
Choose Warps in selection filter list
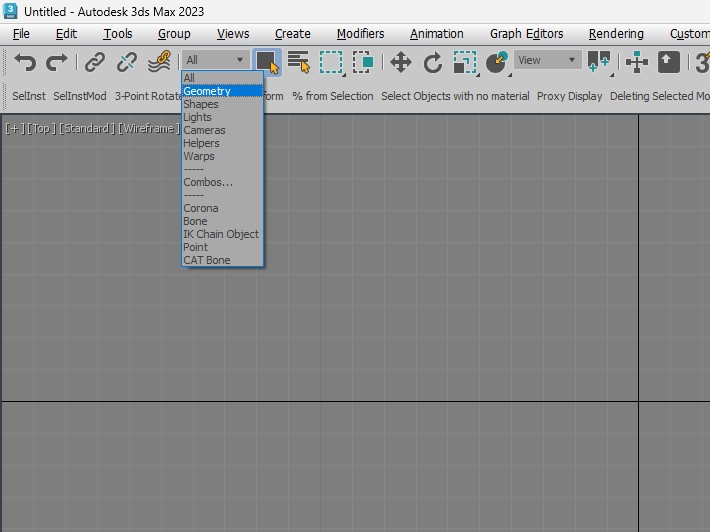[x=222, y=156]
